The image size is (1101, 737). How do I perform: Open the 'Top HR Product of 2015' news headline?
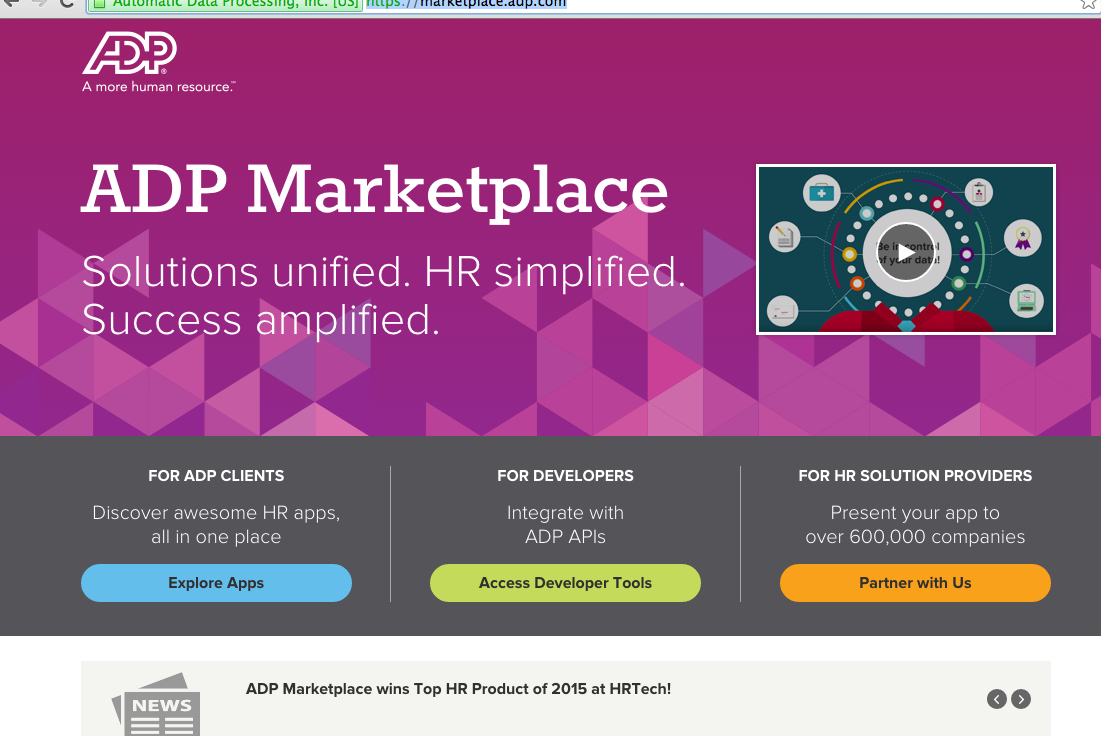[x=458, y=689]
